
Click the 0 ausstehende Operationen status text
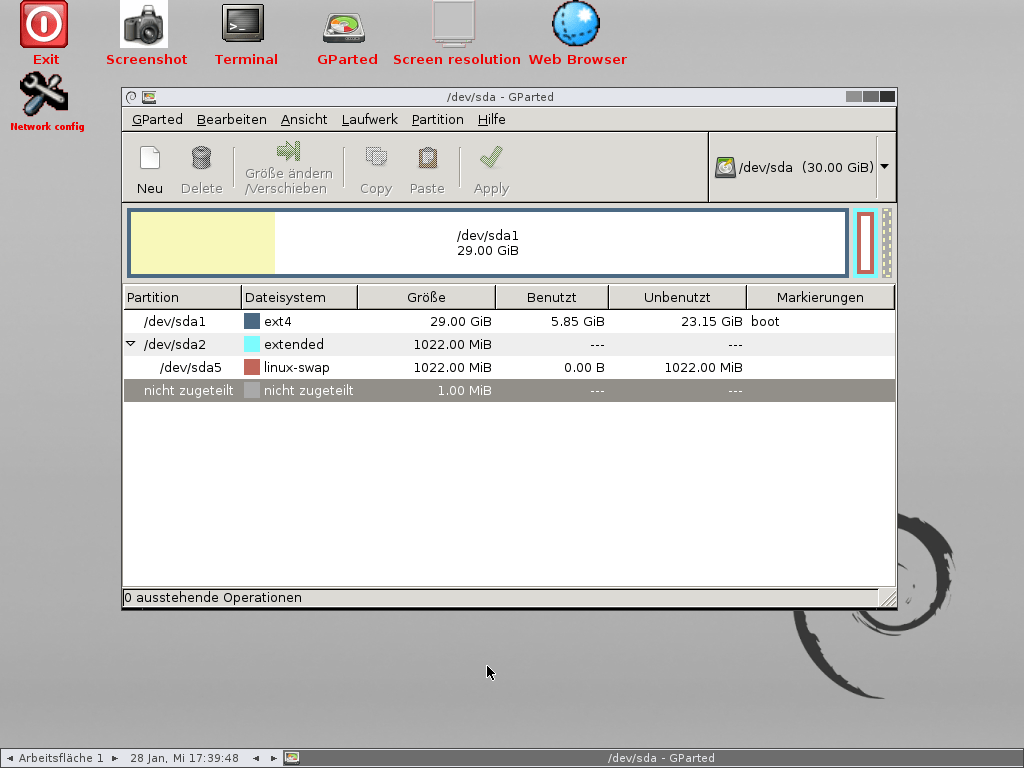point(213,598)
